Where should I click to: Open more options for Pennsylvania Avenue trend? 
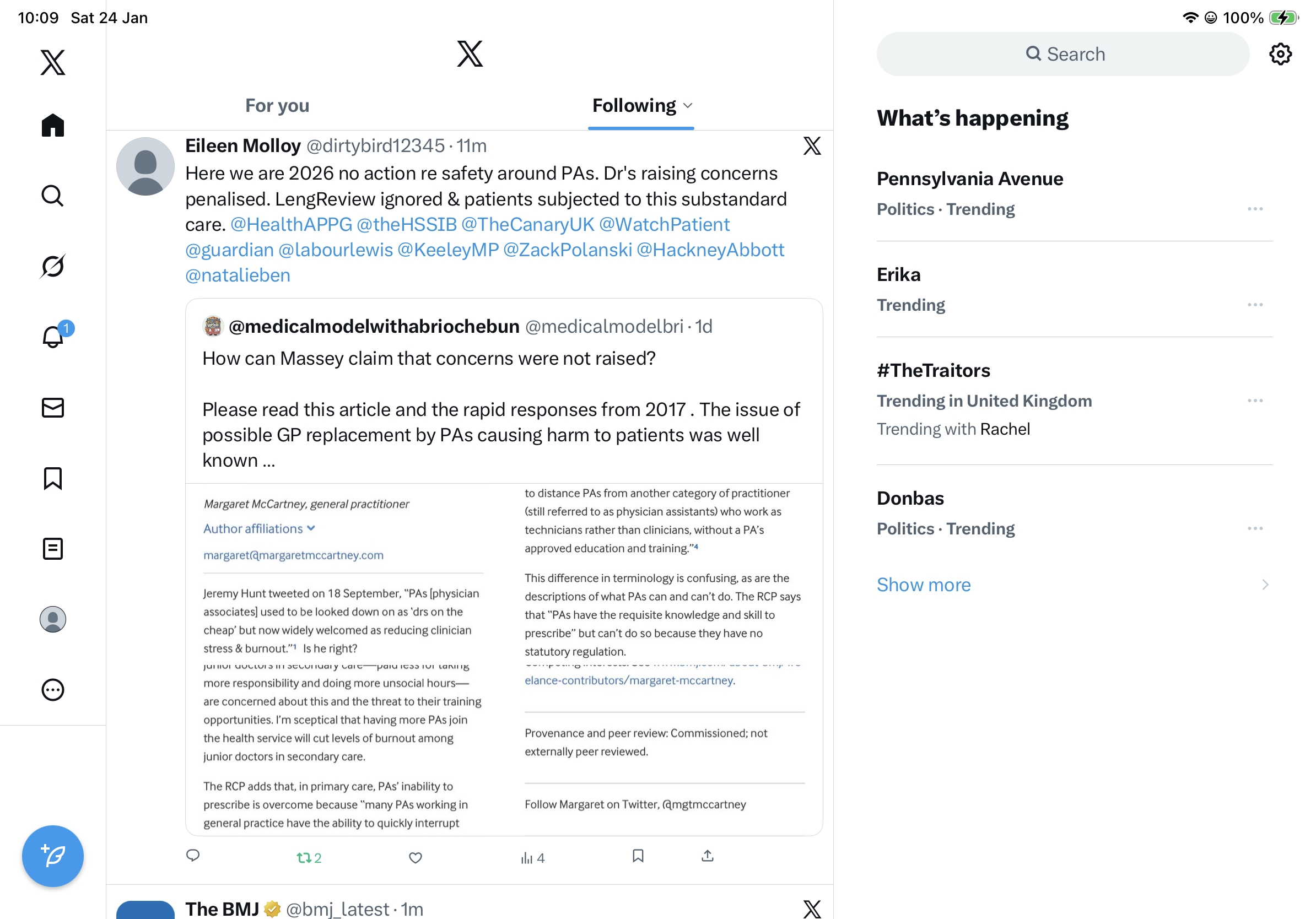(1255, 209)
